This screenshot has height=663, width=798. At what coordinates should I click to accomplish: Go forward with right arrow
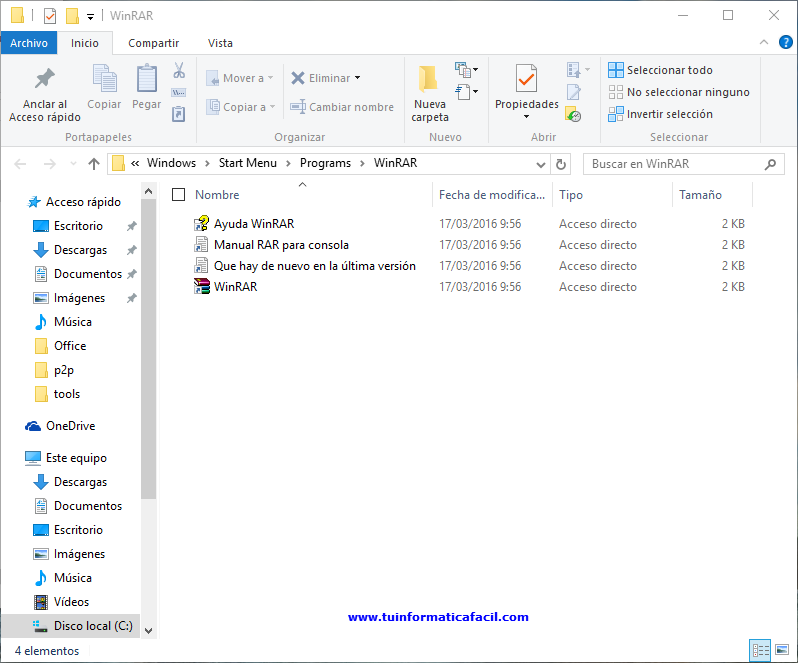coord(50,164)
